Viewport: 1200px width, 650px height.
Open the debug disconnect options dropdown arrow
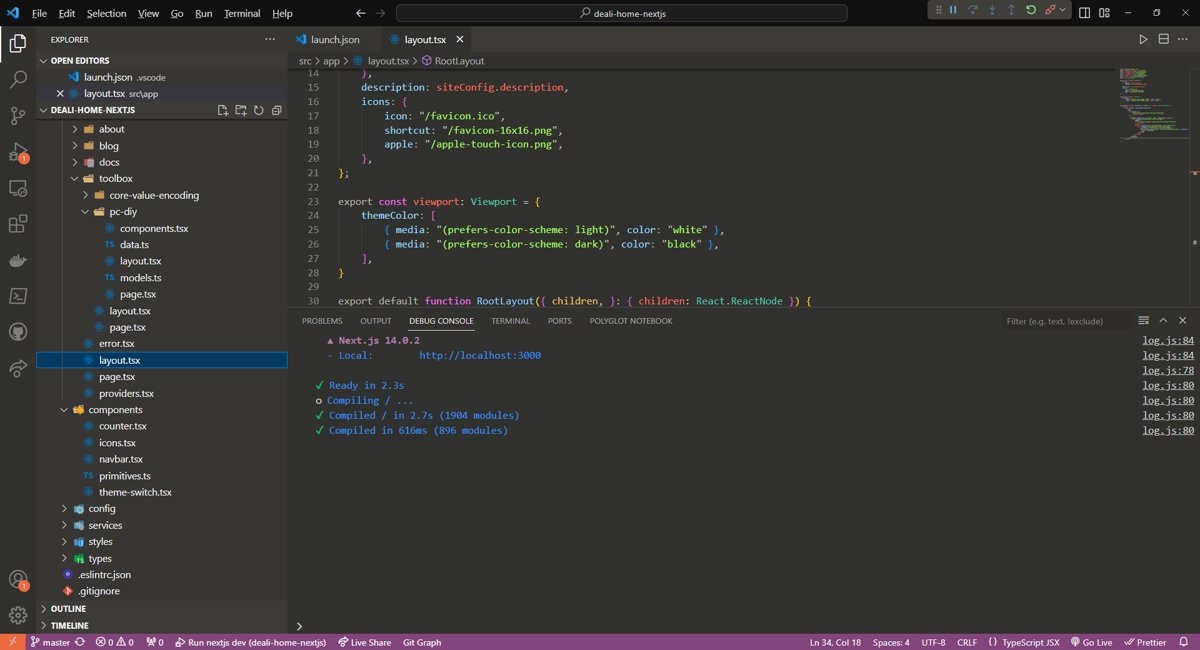(x=1062, y=10)
